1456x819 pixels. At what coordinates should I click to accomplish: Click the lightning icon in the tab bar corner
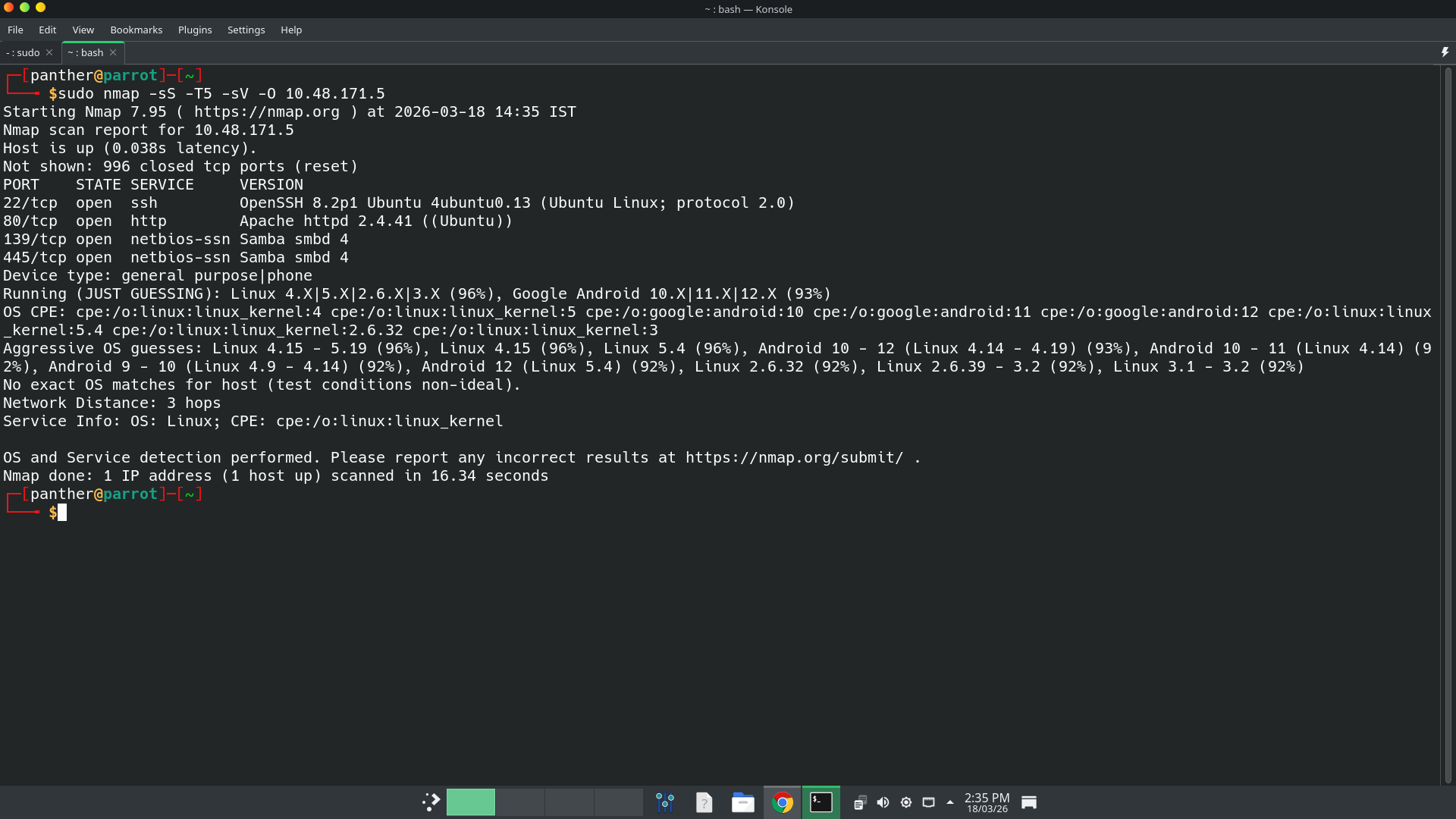point(1445,52)
